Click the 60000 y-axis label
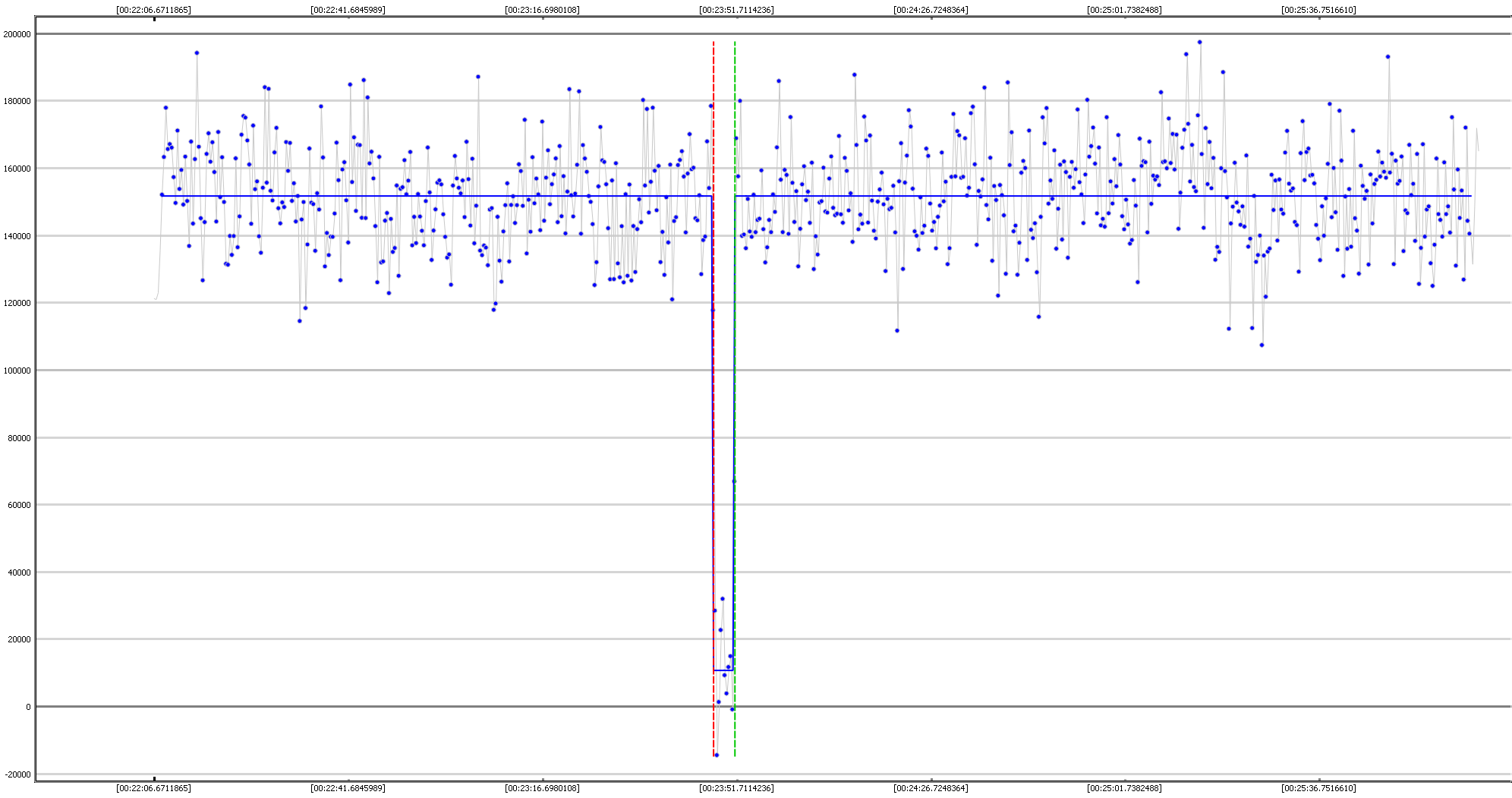The width and height of the screenshot is (1512, 798). (20, 505)
